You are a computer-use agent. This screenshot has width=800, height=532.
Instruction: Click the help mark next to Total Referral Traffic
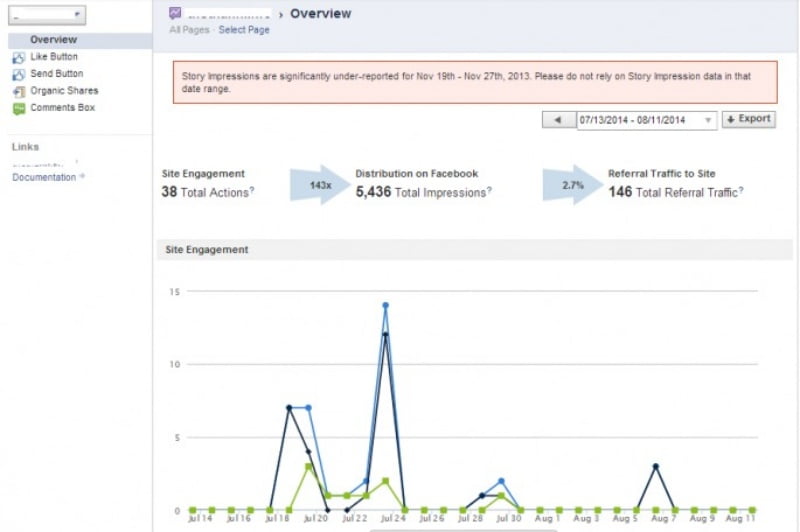pyautogui.click(x=741, y=190)
